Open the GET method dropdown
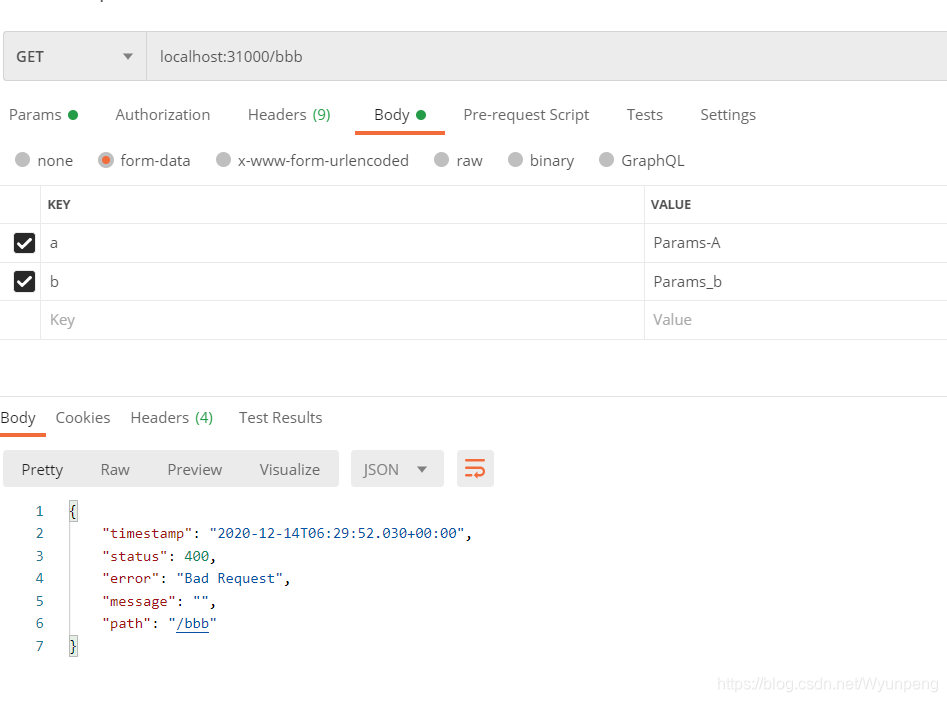 75,57
